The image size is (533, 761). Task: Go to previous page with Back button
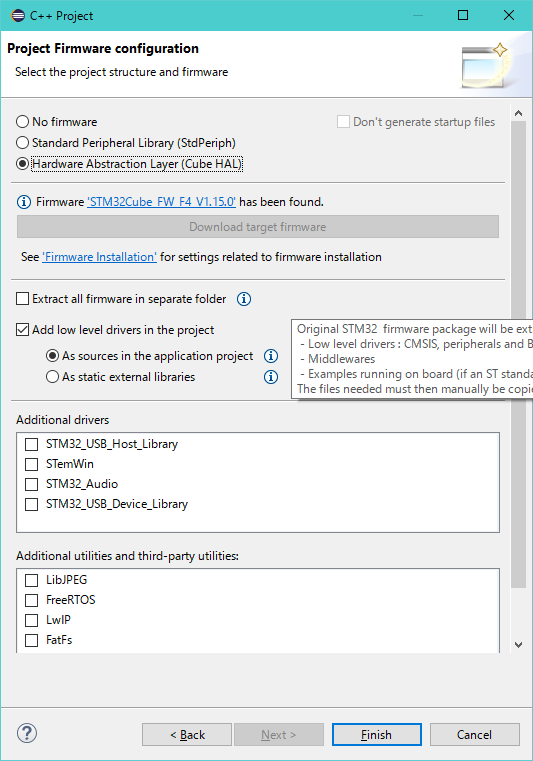(x=187, y=735)
